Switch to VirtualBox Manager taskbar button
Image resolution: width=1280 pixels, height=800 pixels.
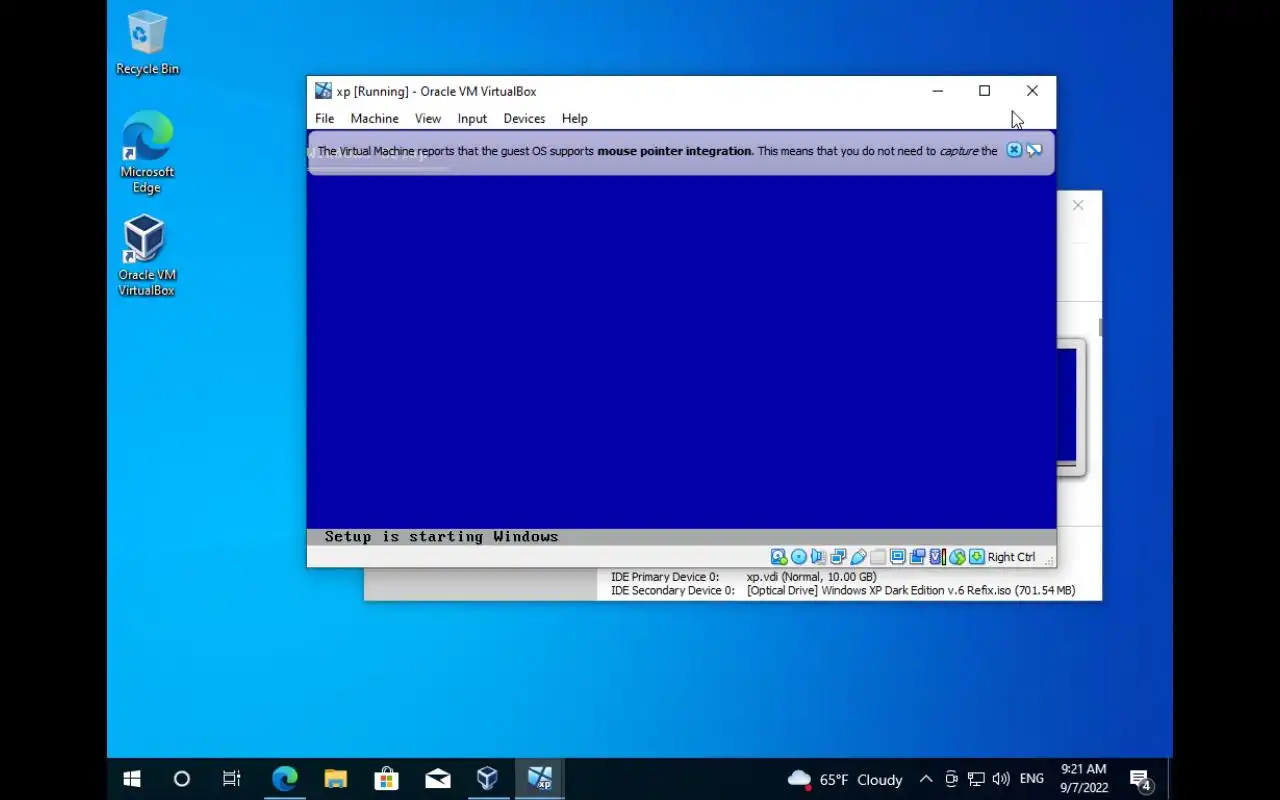tap(487, 779)
